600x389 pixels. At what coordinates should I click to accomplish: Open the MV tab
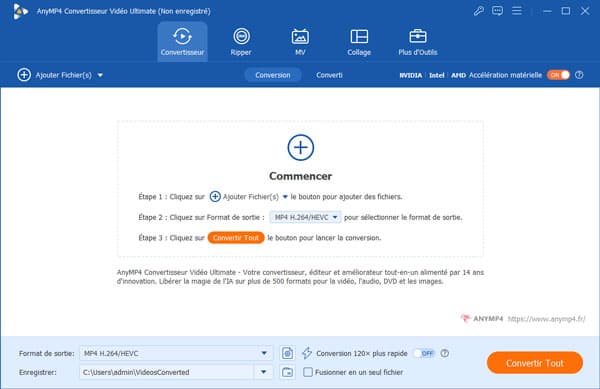[300, 41]
